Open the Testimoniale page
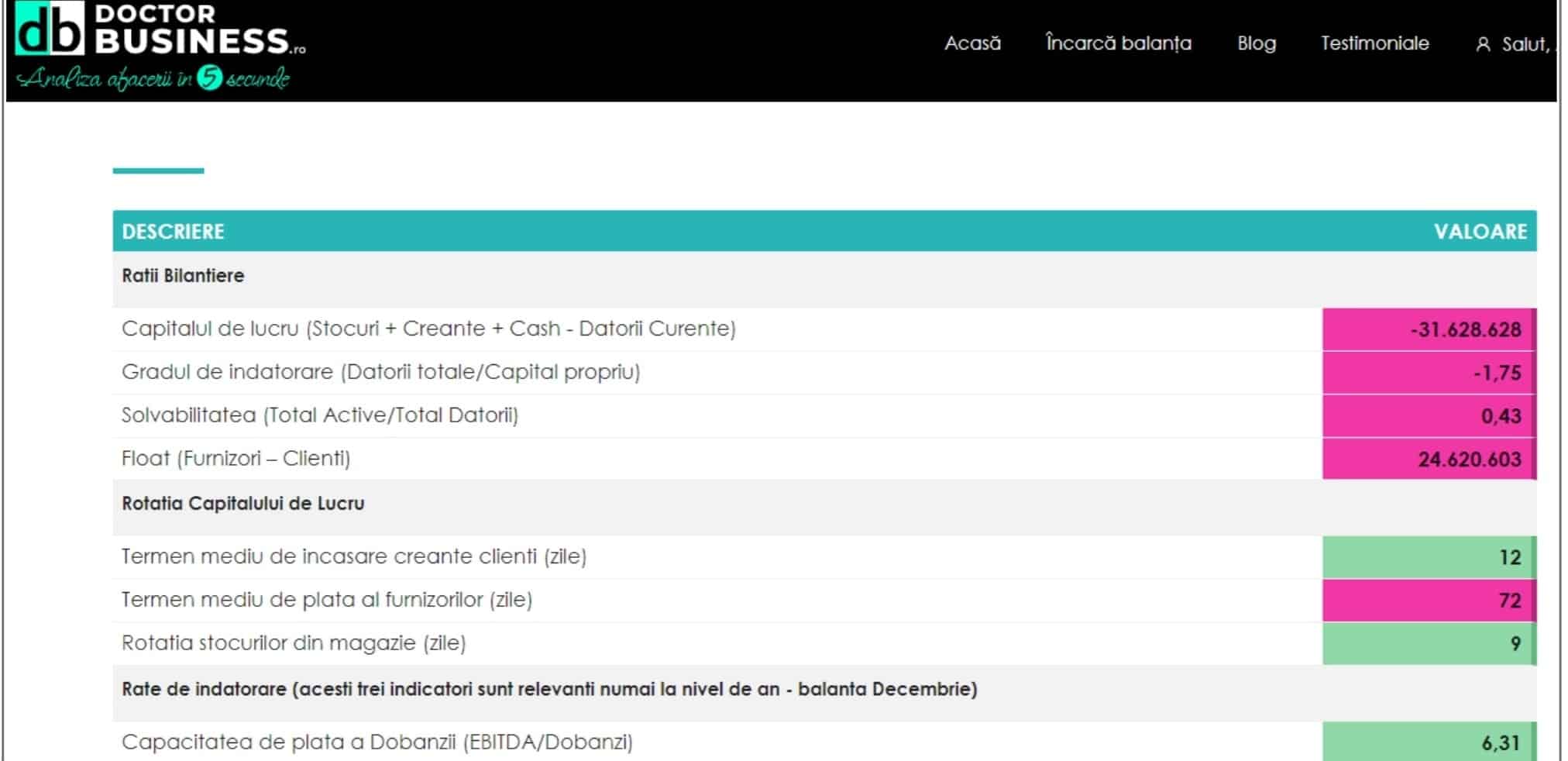This screenshot has width=1568, height=761. pos(1374,43)
